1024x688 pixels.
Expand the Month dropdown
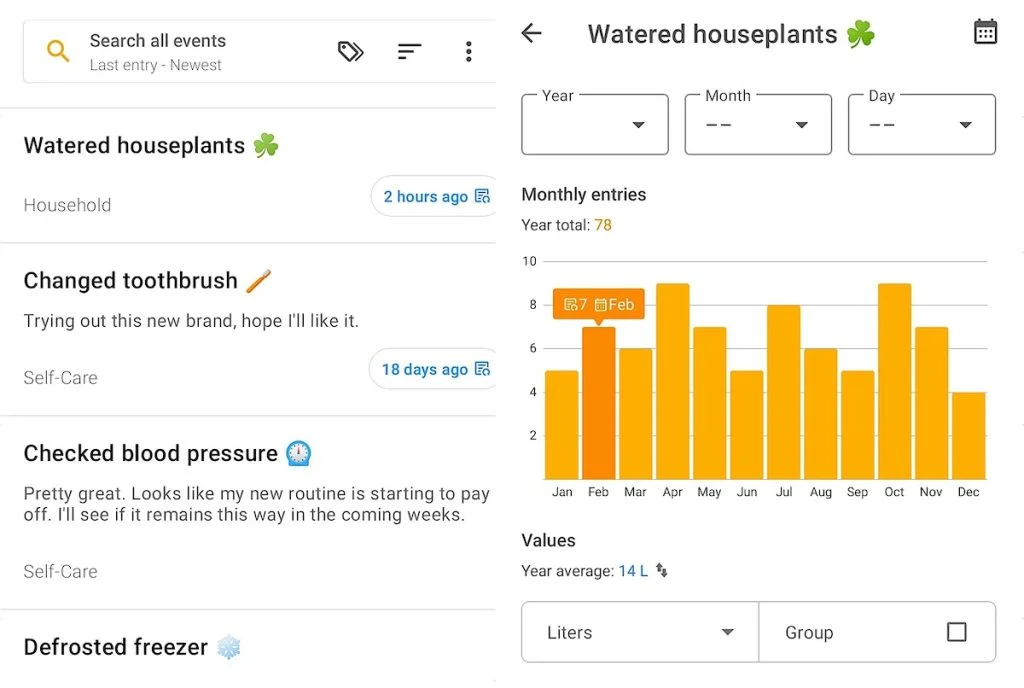(758, 125)
